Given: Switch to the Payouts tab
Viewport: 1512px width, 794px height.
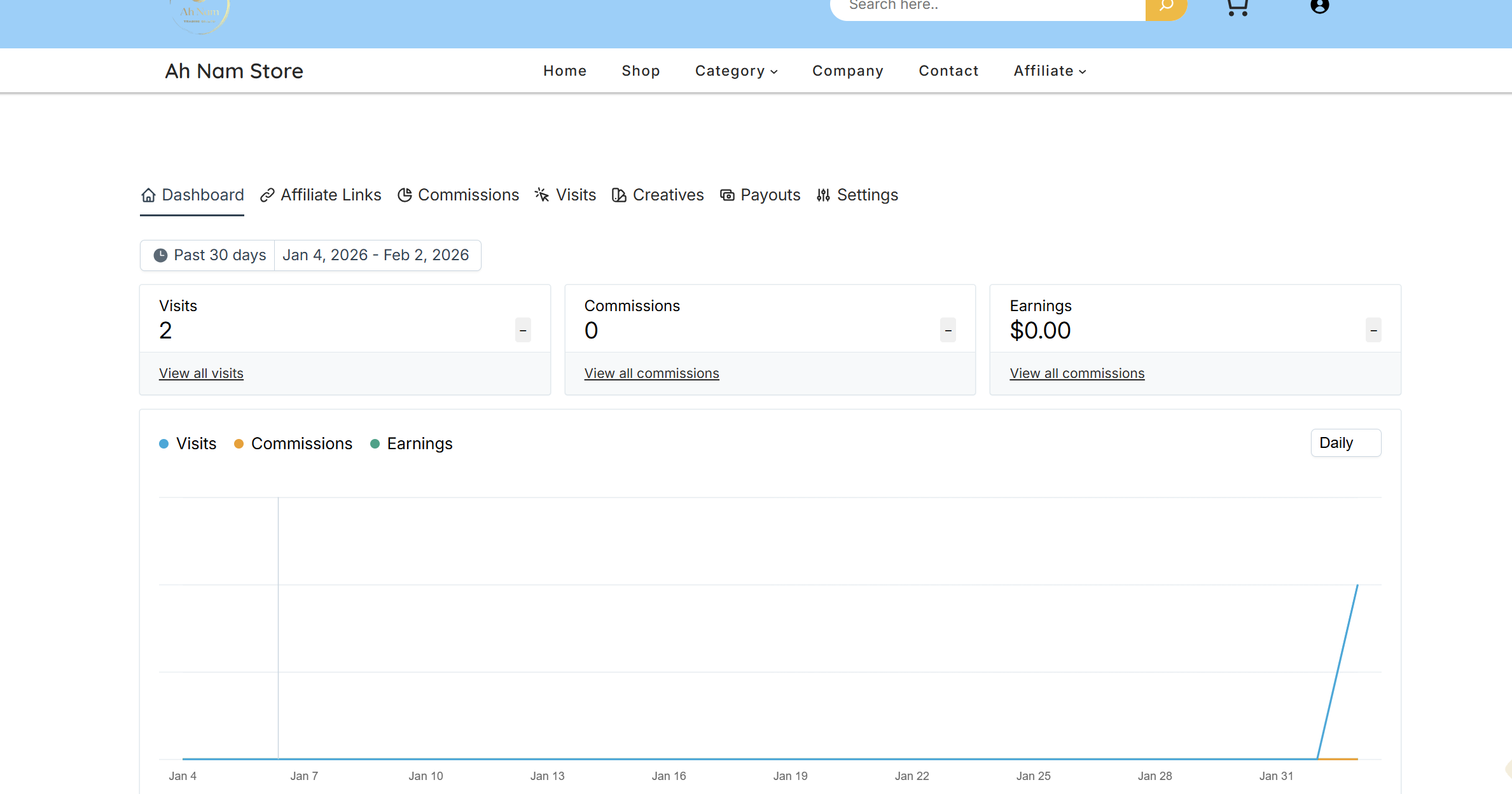Looking at the screenshot, I should click(x=760, y=195).
